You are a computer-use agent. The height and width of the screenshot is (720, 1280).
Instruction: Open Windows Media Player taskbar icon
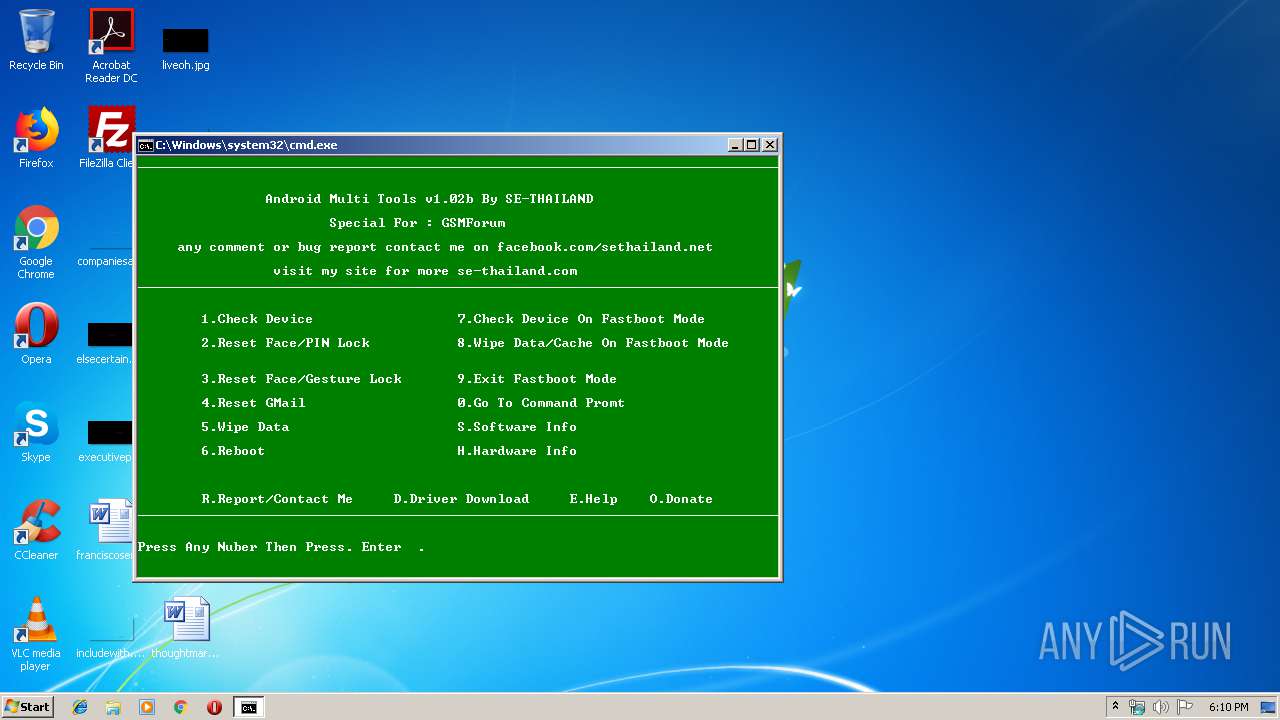(147, 707)
